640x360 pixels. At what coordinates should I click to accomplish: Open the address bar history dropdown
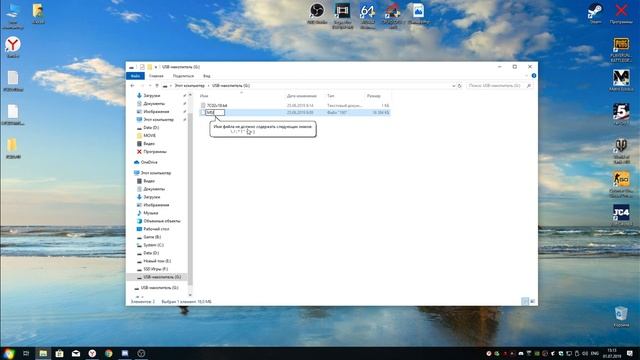coord(453,86)
